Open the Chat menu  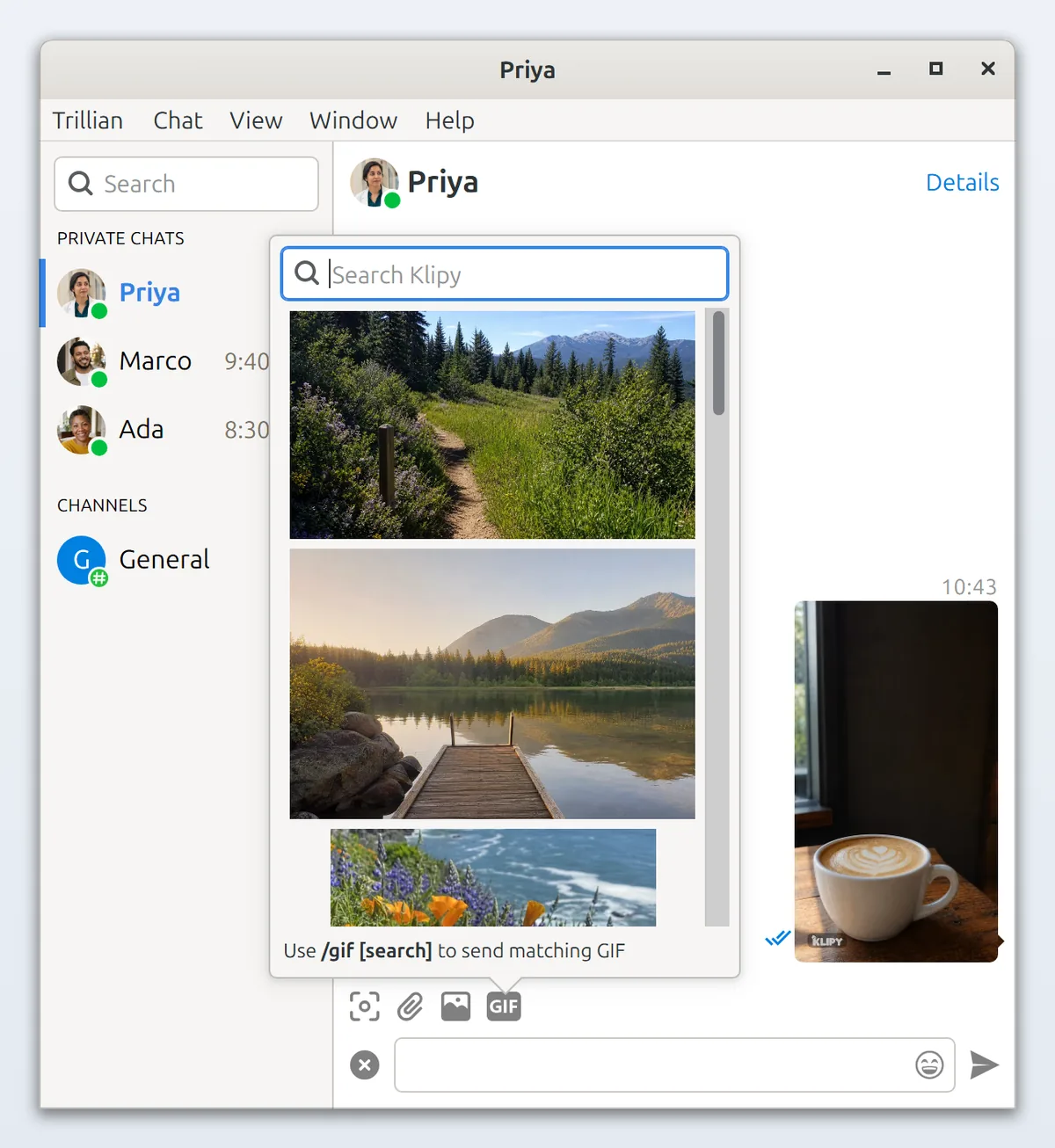tap(178, 120)
